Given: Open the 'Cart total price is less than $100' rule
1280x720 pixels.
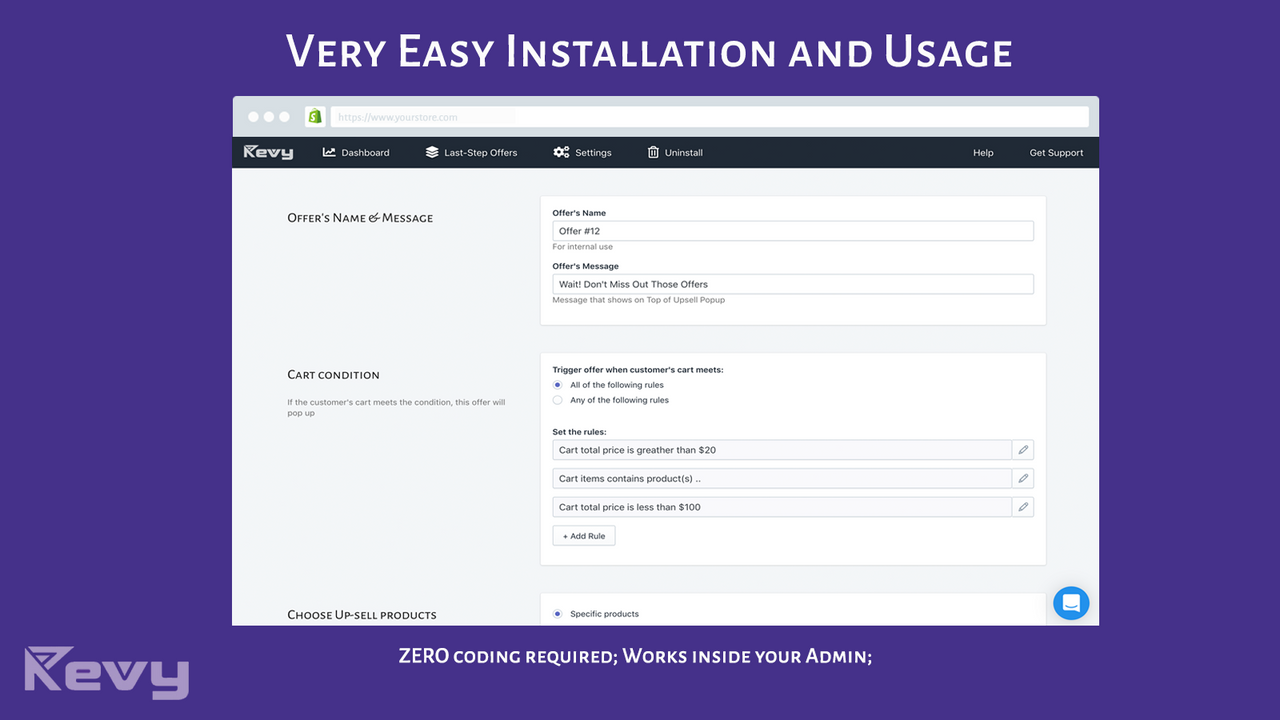Looking at the screenshot, I should click(785, 506).
